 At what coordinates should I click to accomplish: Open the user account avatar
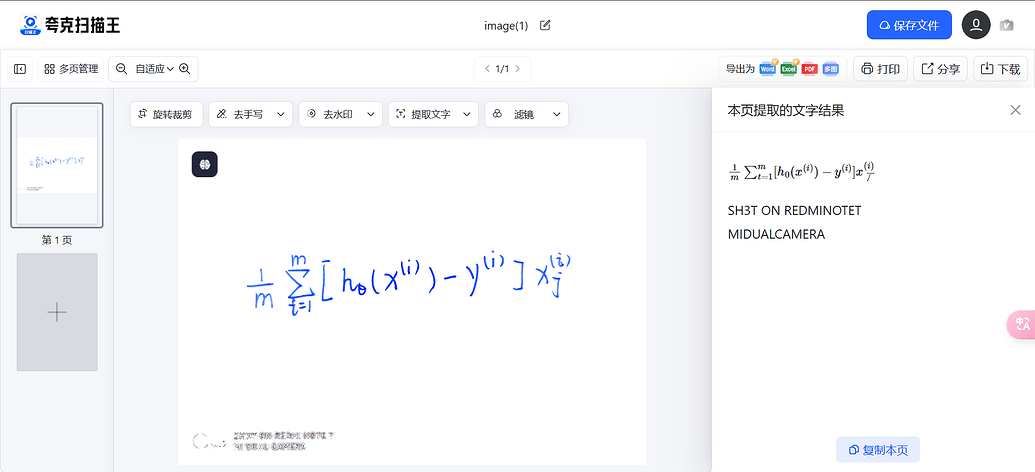(976, 25)
